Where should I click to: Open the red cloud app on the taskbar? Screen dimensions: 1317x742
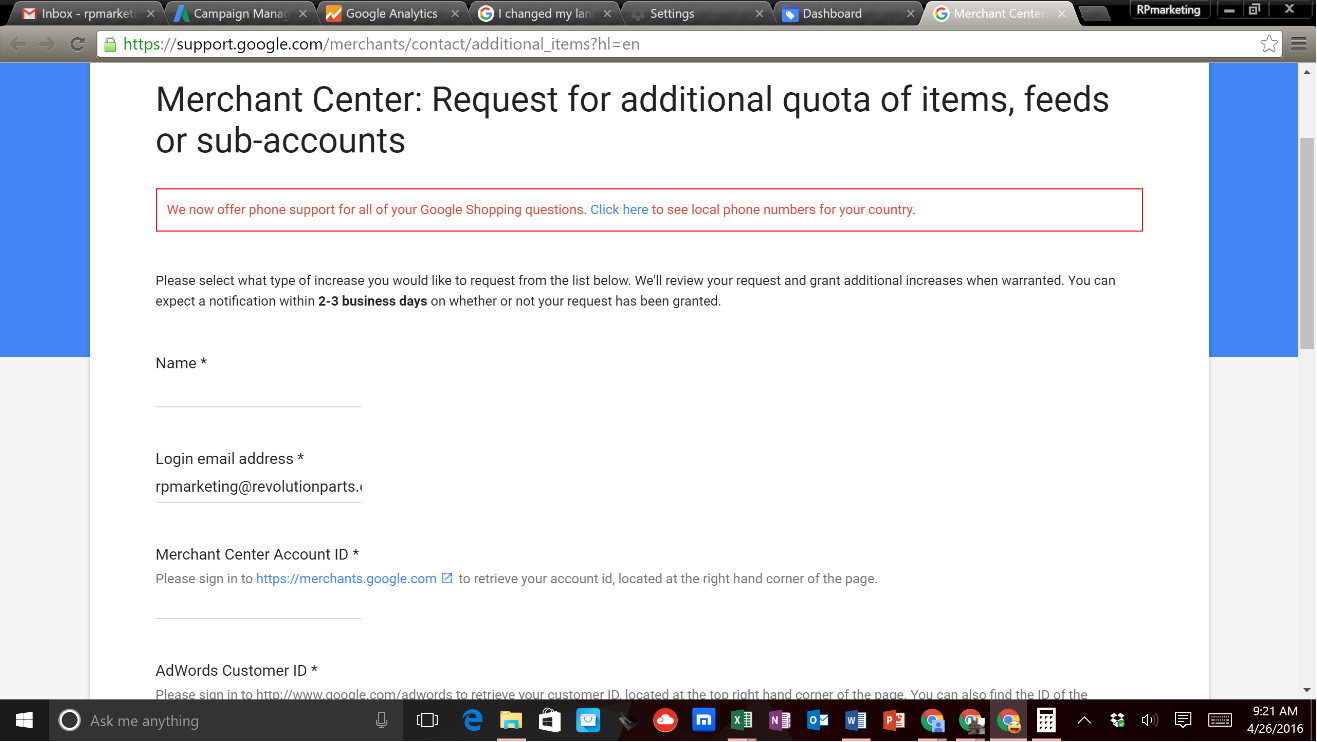pyautogui.click(x=665, y=720)
